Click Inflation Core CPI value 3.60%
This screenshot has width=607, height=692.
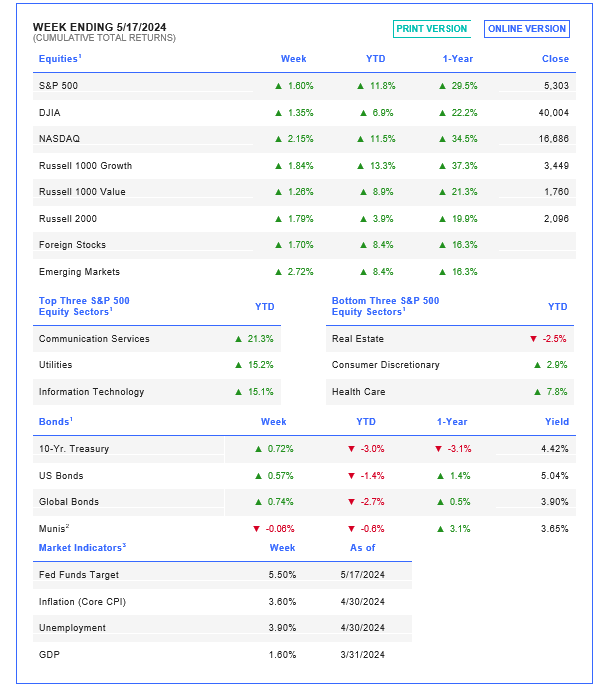point(282,602)
